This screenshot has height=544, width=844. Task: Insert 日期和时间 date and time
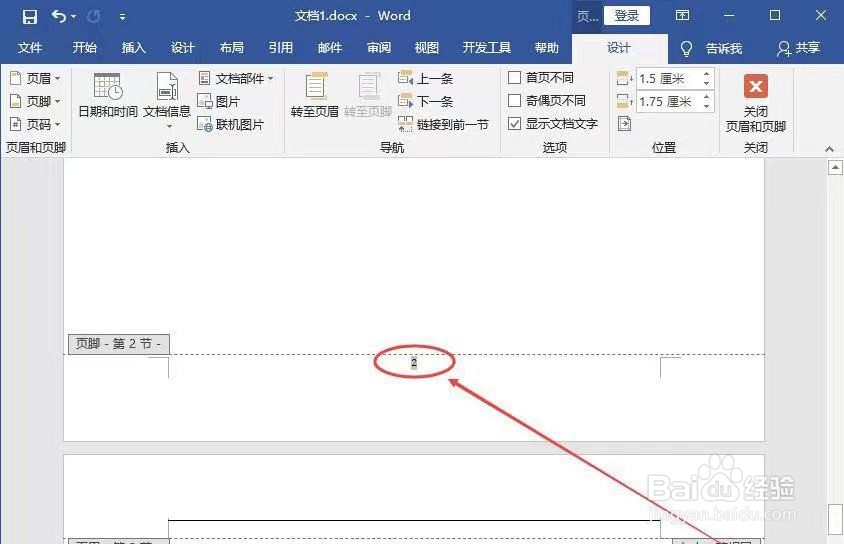coord(108,95)
